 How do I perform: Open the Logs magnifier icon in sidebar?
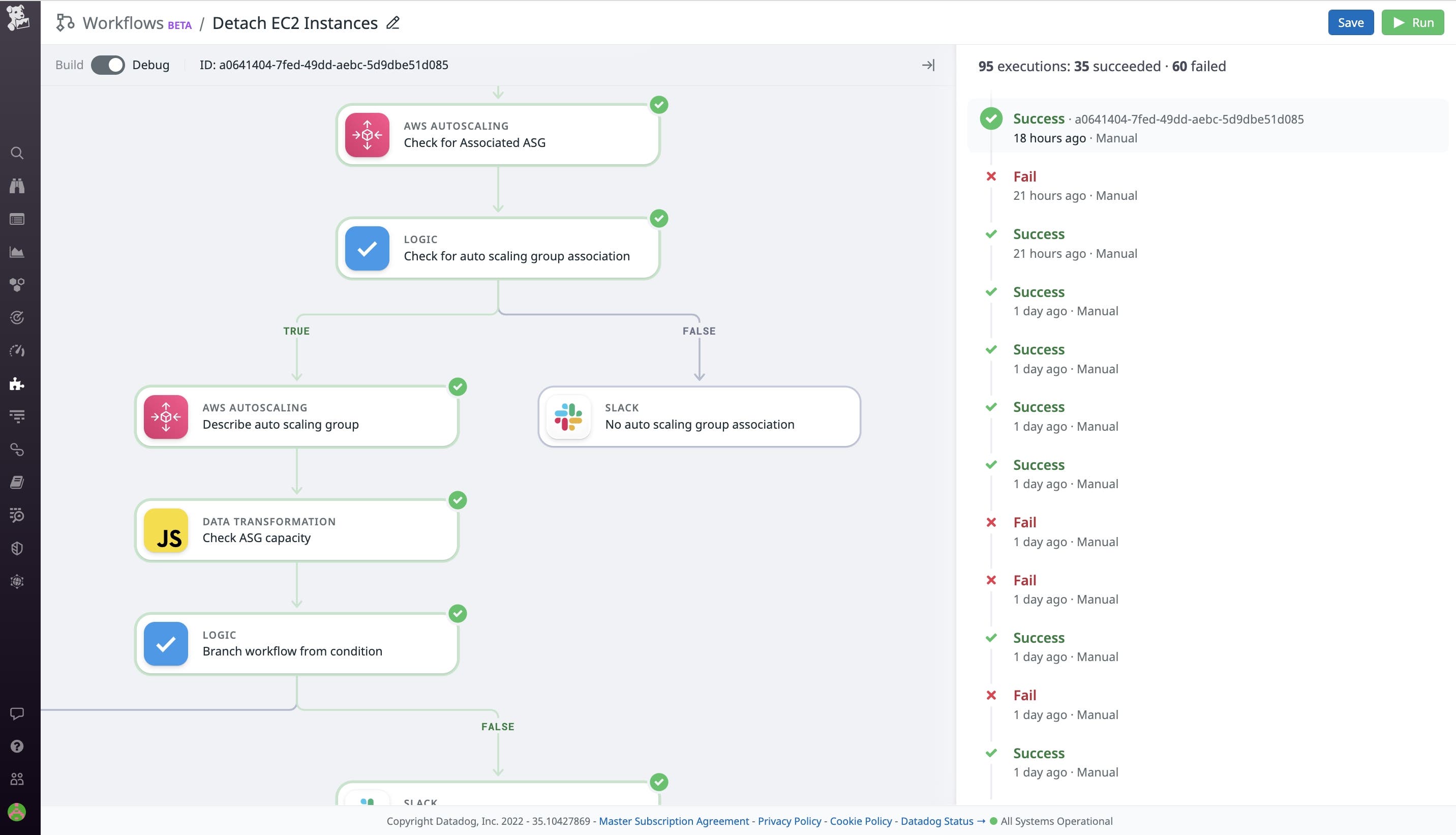coord(17,515)
